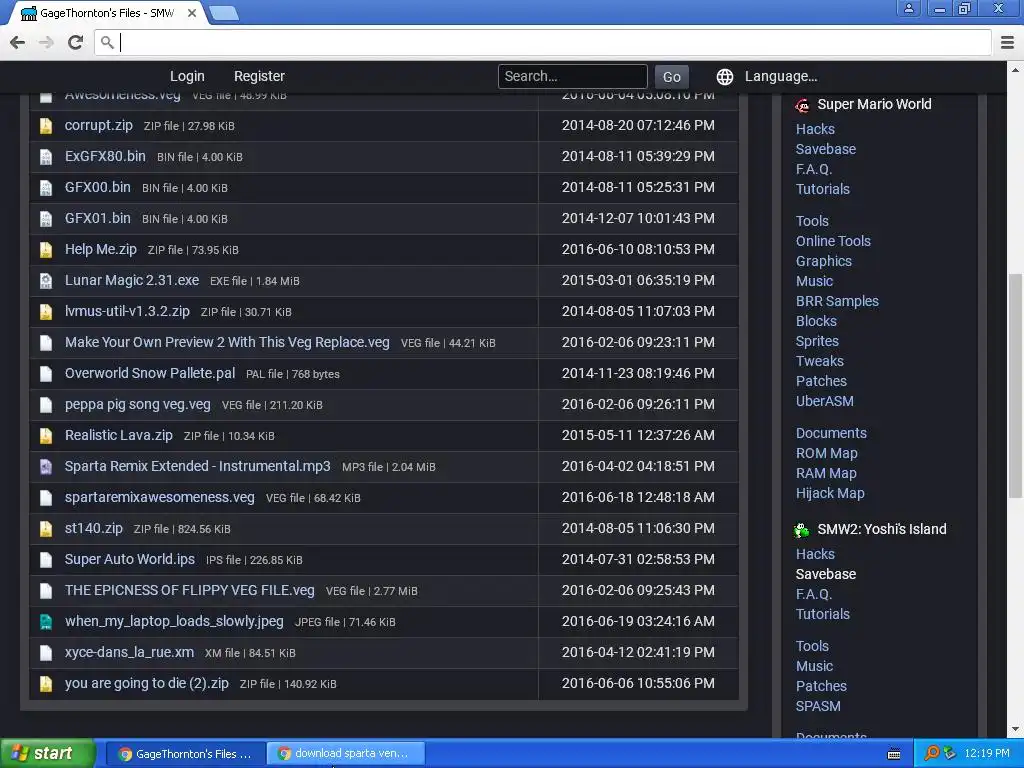Click the search magnifier icon in system tray
Viewport: 1024px width, 768px height.
pyautogui.click(x=932, y=753)
